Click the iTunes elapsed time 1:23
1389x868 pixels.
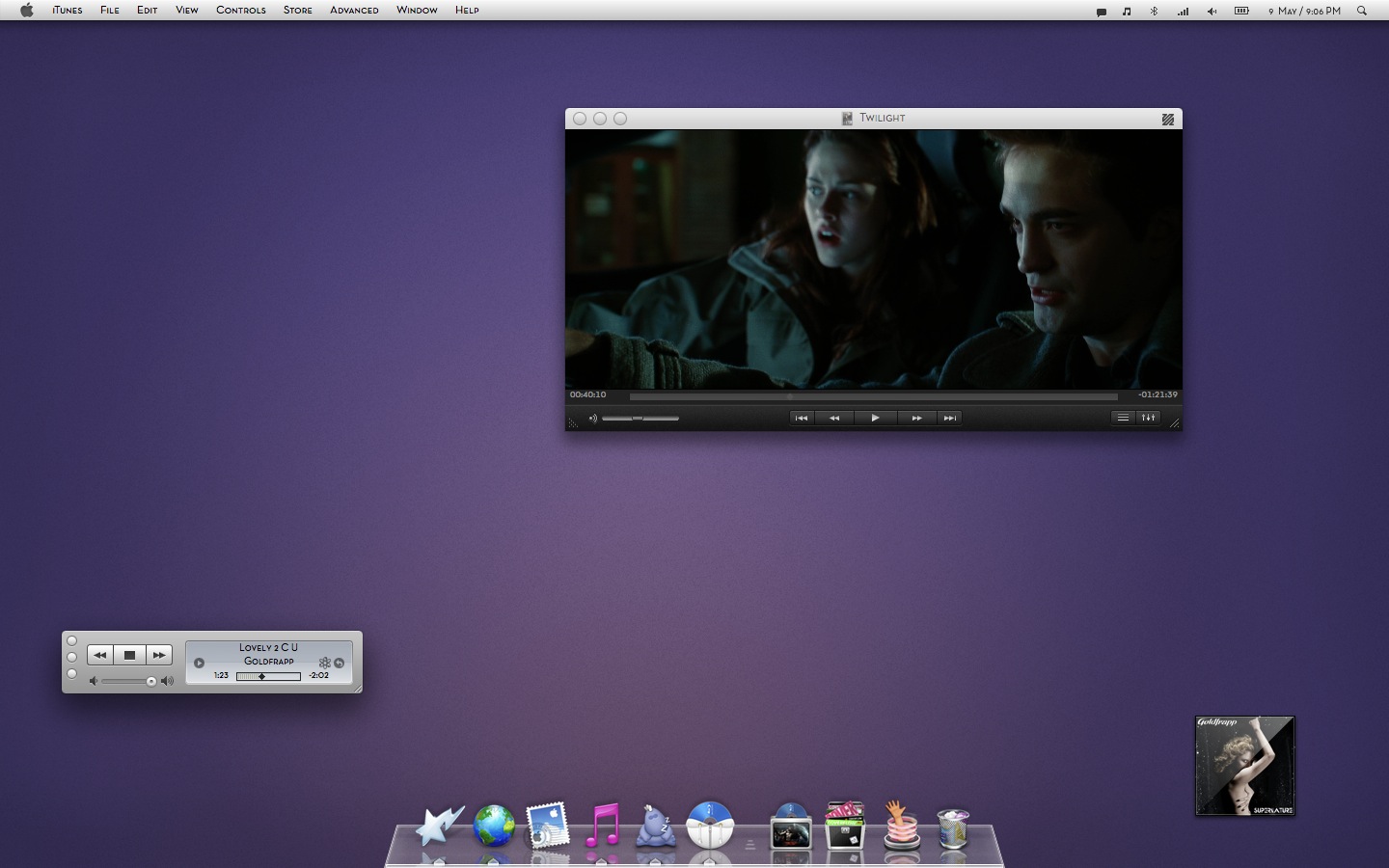click(221, 675)
